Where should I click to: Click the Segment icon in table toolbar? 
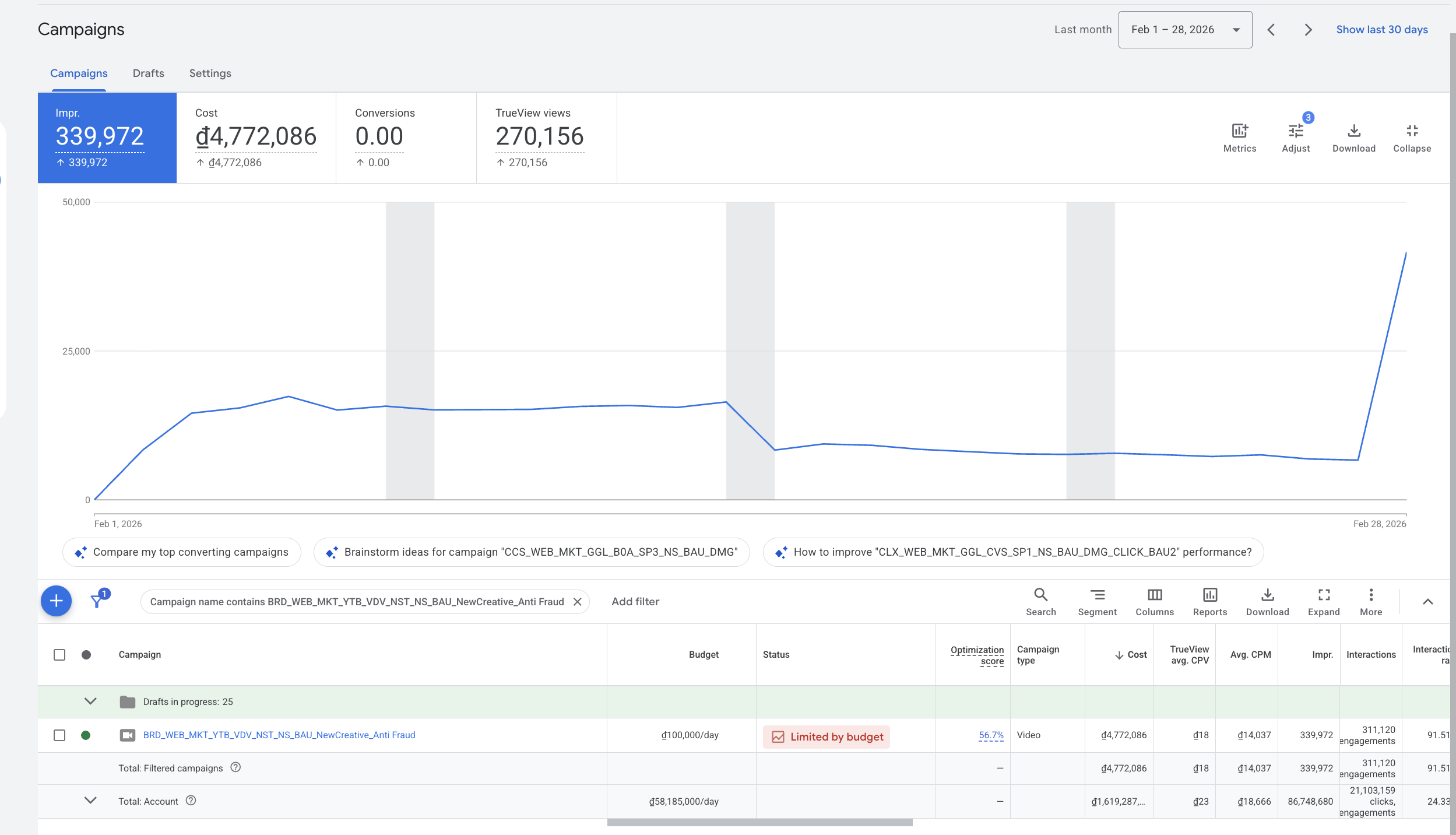click(1097, 595)
